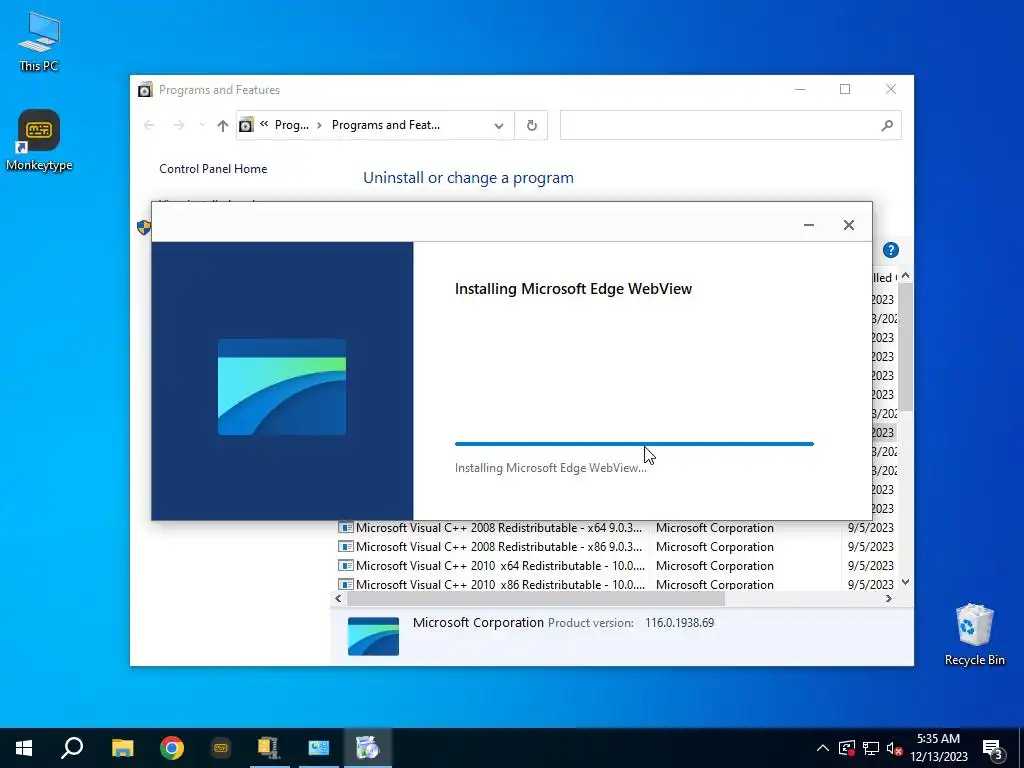Click the Windows Start button

tap(24, 748)
